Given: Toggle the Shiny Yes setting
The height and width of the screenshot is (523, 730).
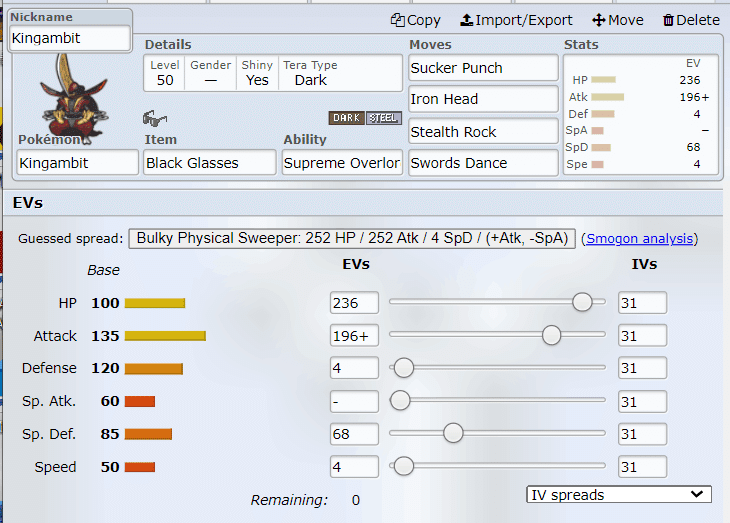Looking at the screenshot, I should point(257,73).
